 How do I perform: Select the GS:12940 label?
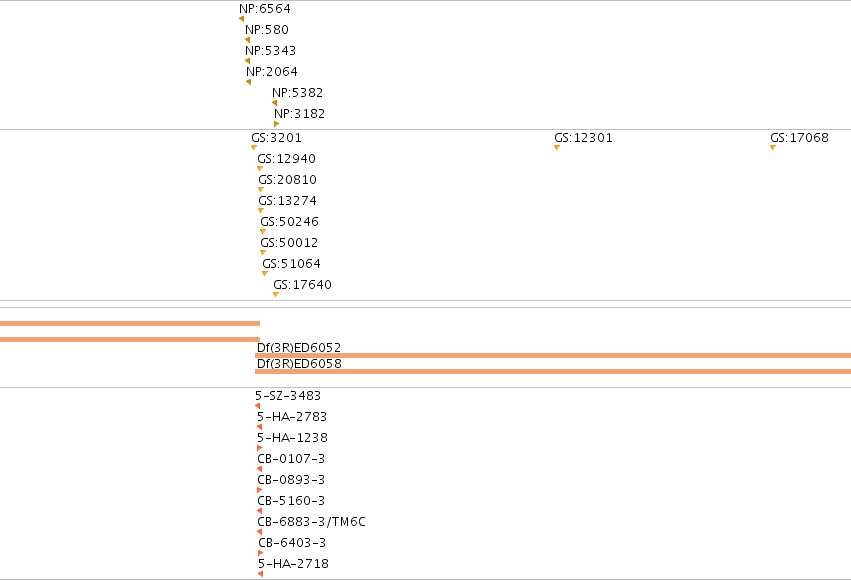tap(287, 159)
